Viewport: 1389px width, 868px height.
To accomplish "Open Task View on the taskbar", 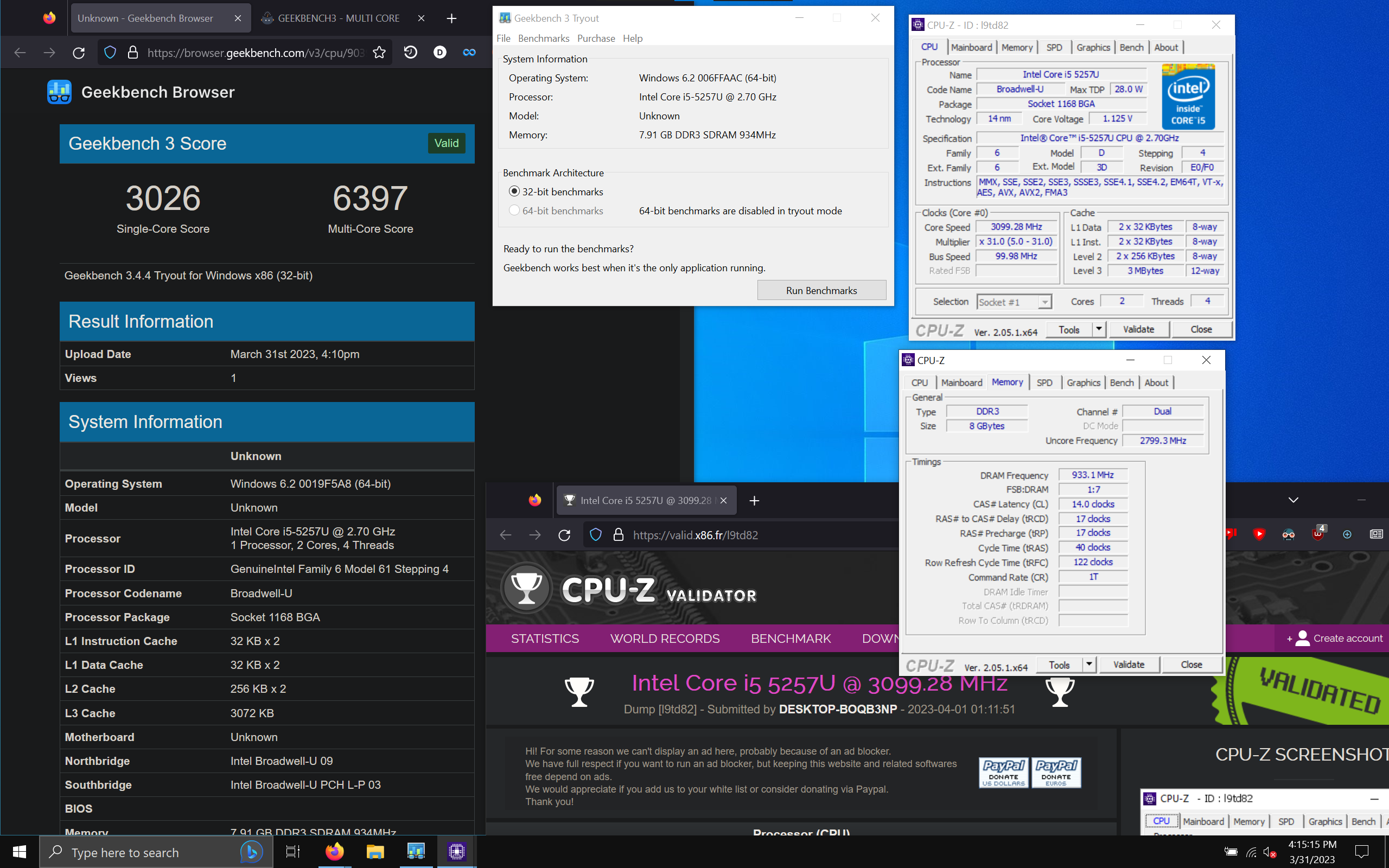I will click(x=293, y=852).
